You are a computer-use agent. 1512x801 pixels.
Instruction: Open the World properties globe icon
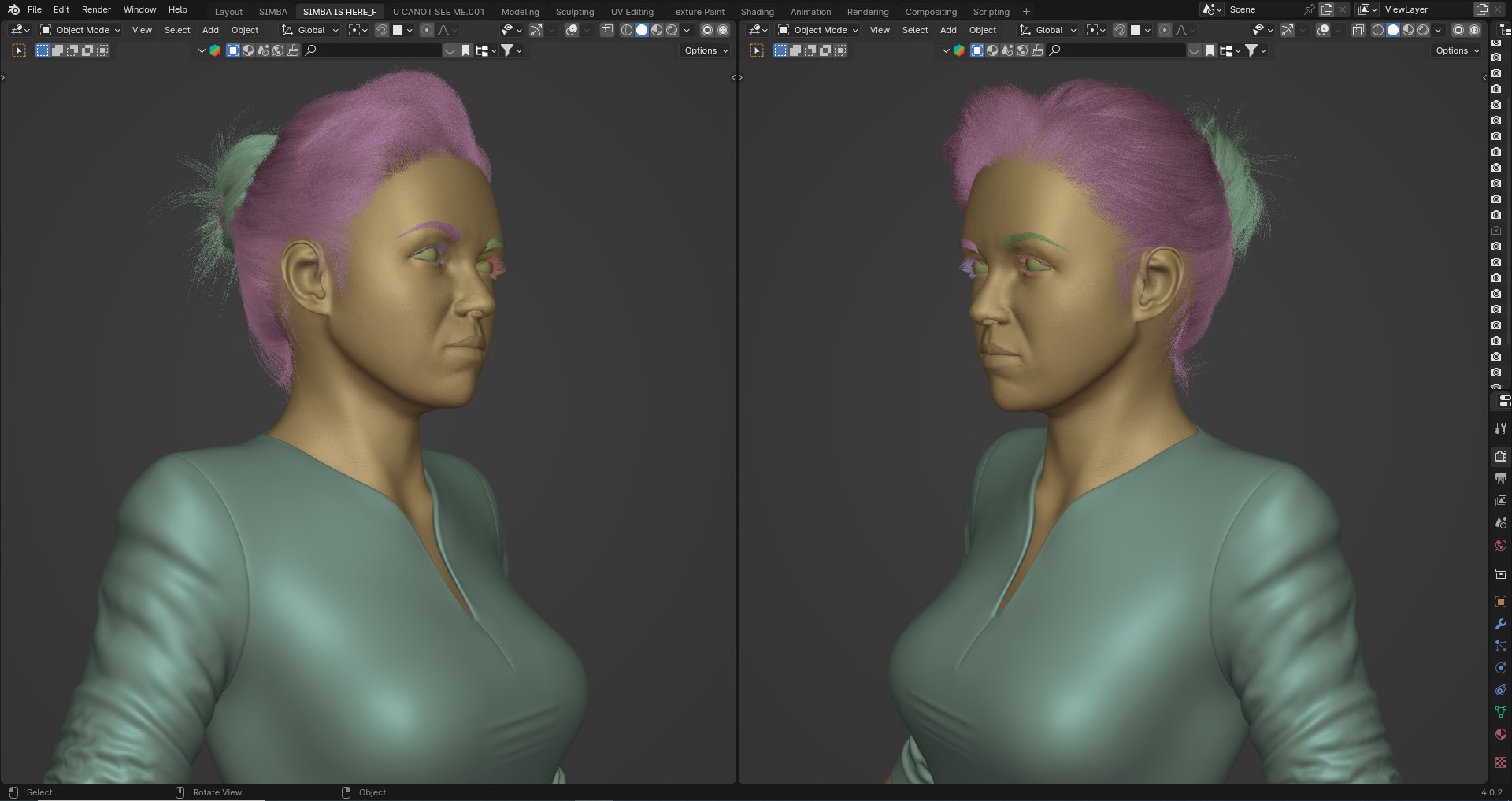[1500, 545]
